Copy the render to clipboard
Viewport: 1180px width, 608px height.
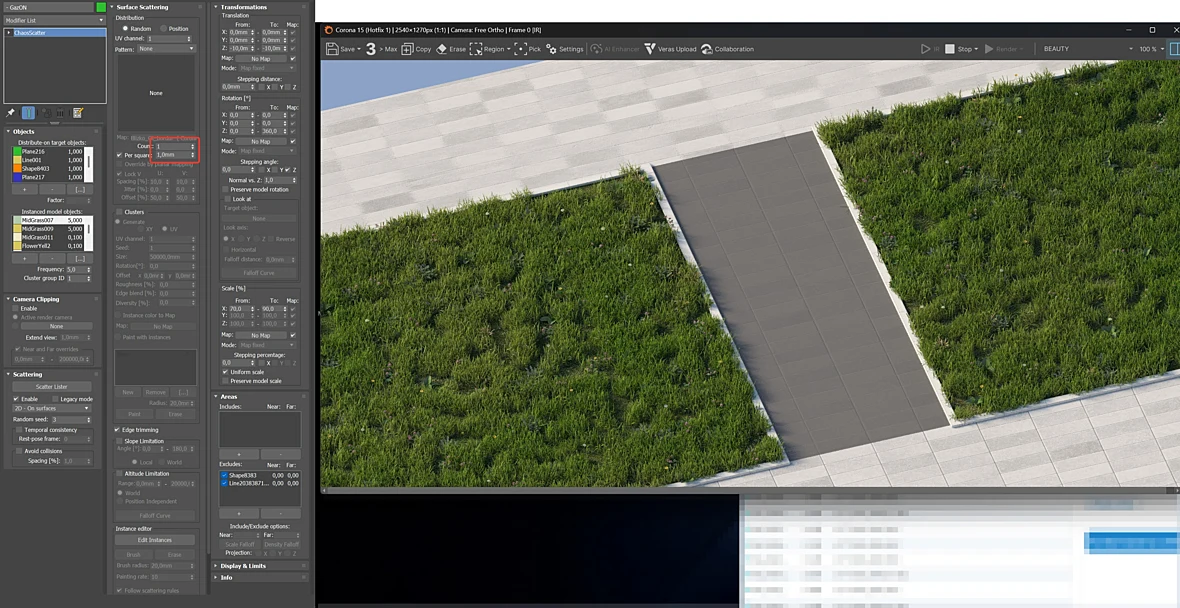pos(407,49)
